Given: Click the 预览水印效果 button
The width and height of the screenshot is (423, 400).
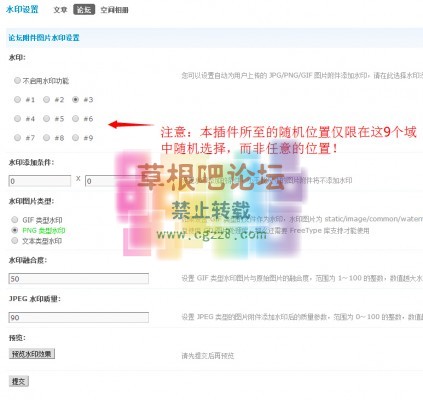Looking at the screenshot, I should [x=32, y=354].
